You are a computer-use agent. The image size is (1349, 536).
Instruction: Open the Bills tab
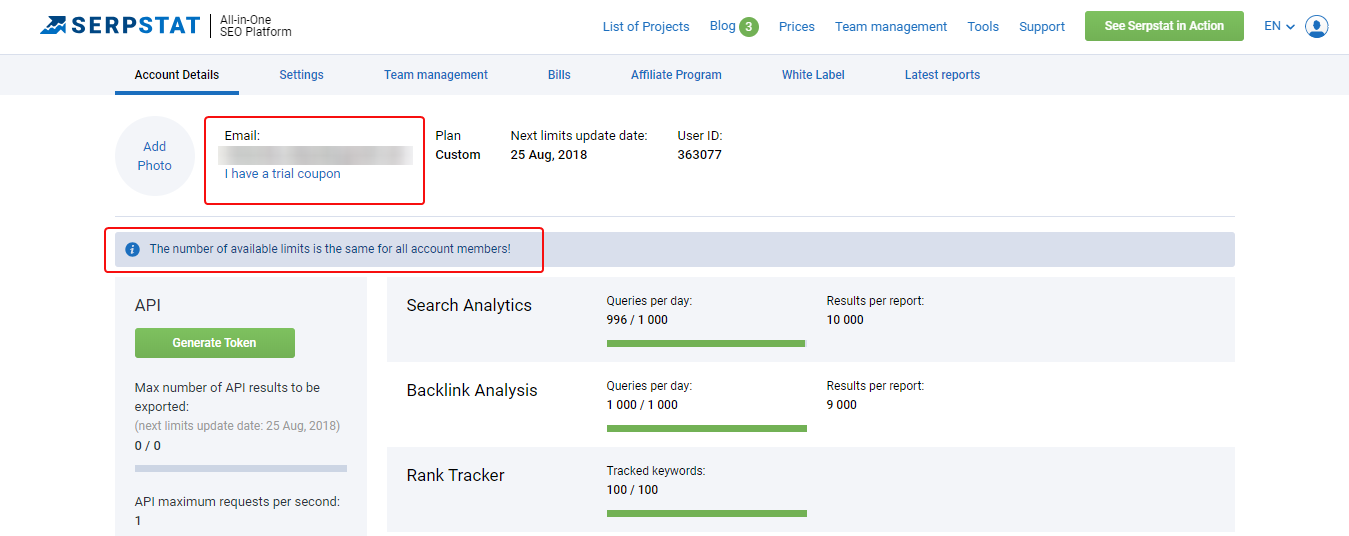click(559, 75)
